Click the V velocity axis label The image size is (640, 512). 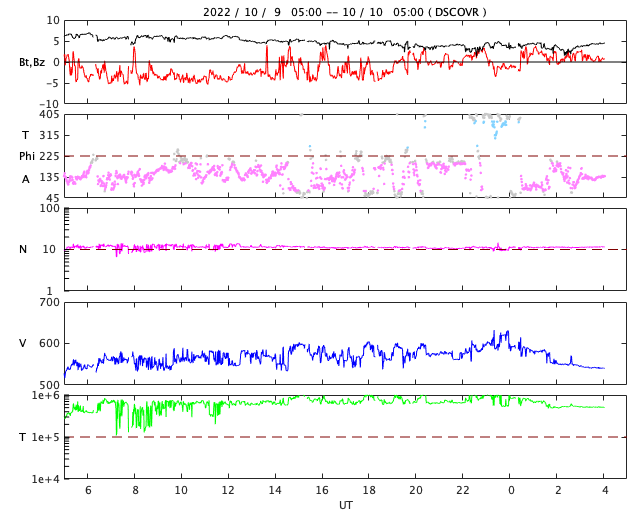click(x=23, y=343)
